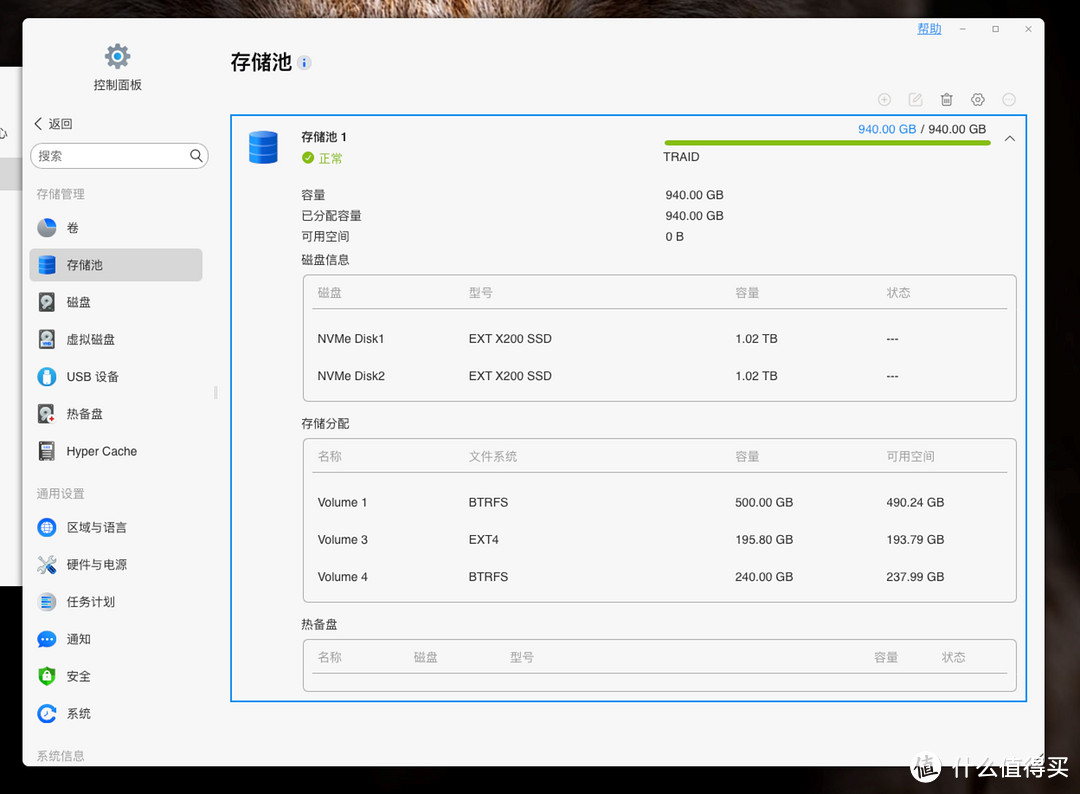Click the gear settings icon in the toolbar
Viewport: 1080px width, 794px height.
click(x=977, y=99)
